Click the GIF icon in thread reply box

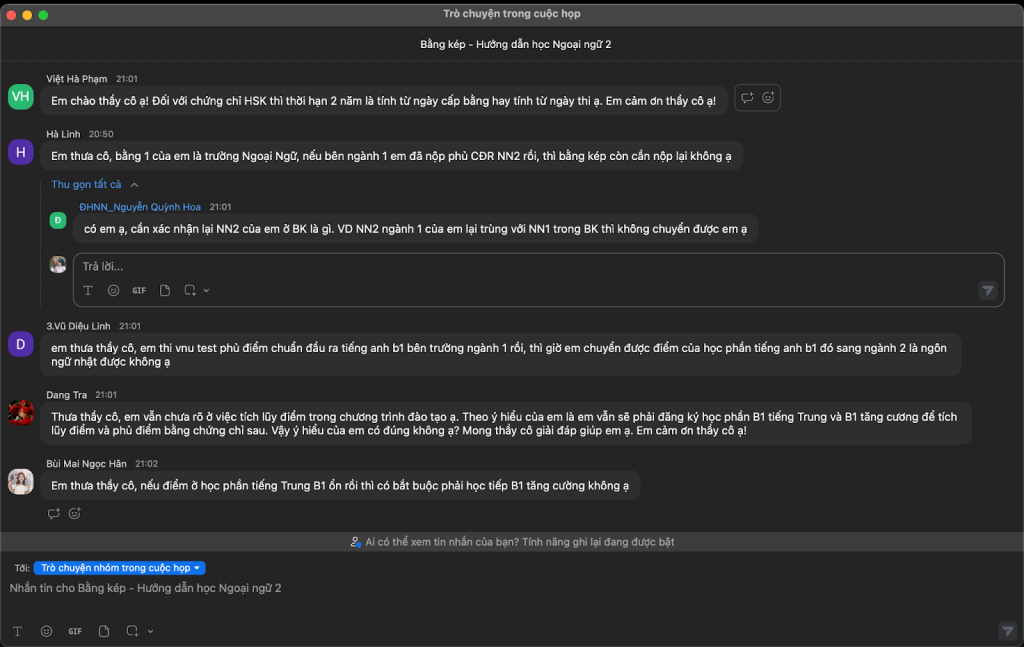click(x=139, y=290)
